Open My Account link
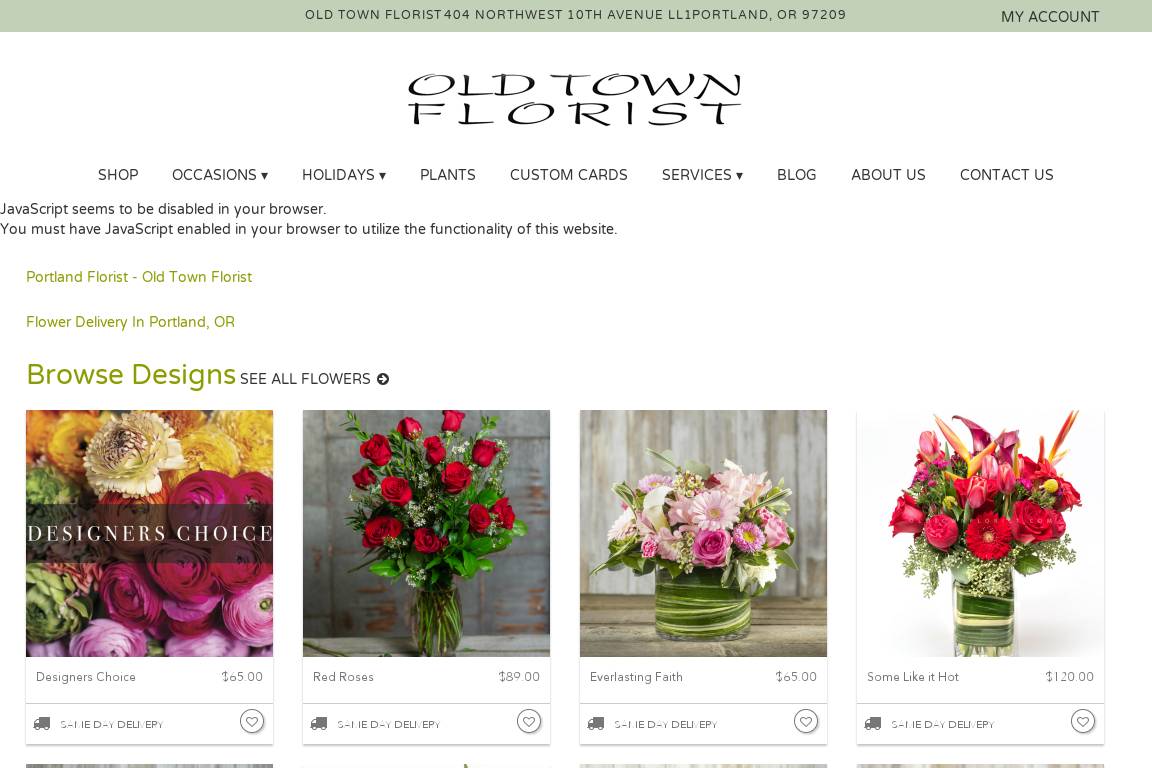This screenshot has width=1152, height=768. pos(1050,16)
